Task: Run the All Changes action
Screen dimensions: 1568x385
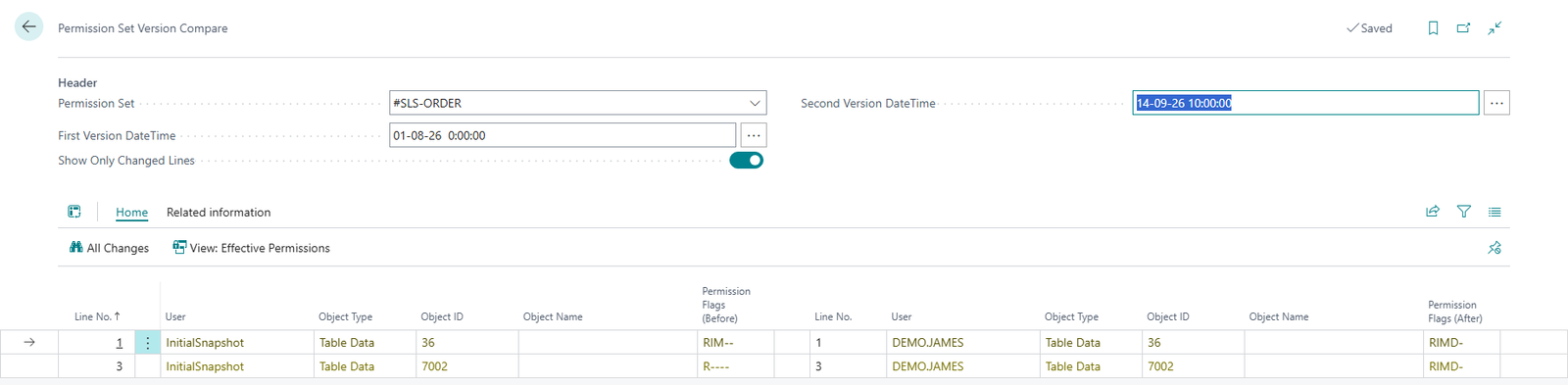Action: (109, 248)
